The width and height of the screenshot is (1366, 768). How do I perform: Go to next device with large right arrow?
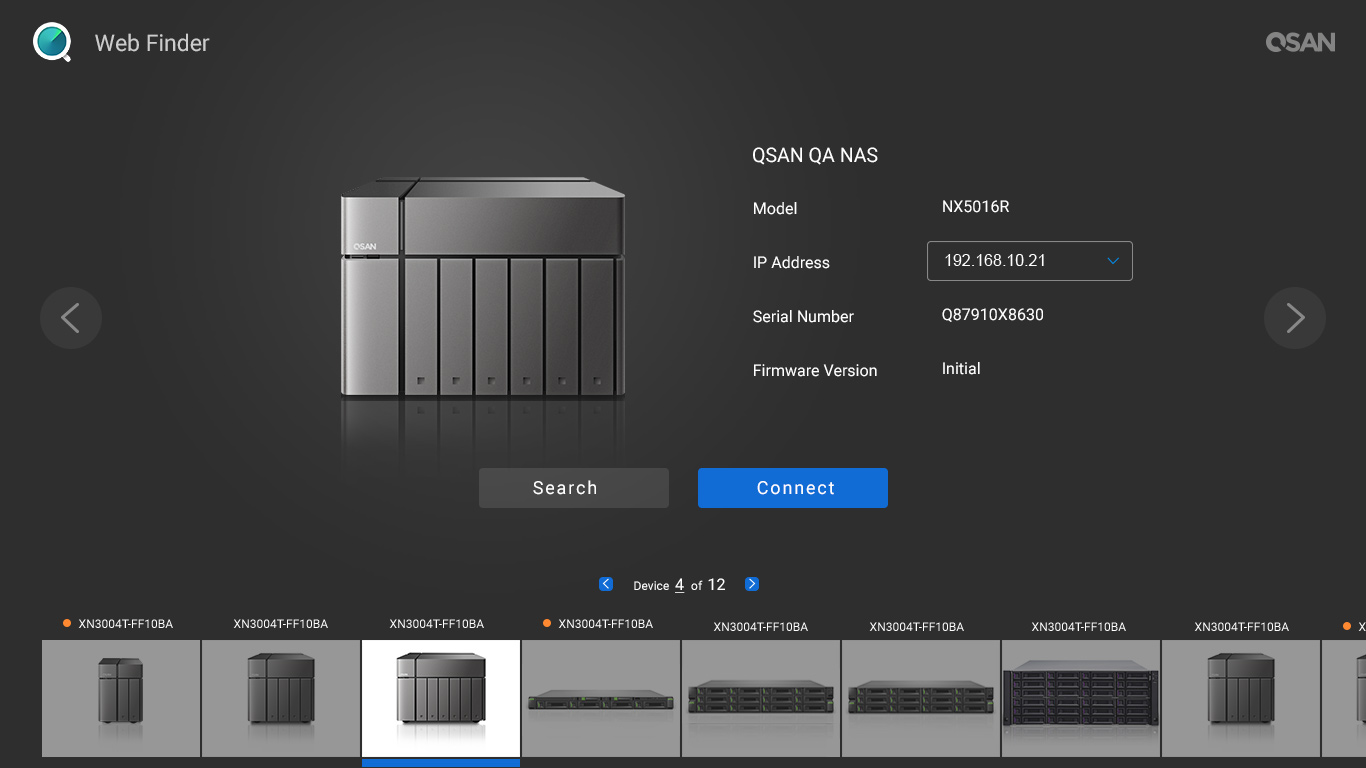pyautogui.click(x=1295, y=318)
